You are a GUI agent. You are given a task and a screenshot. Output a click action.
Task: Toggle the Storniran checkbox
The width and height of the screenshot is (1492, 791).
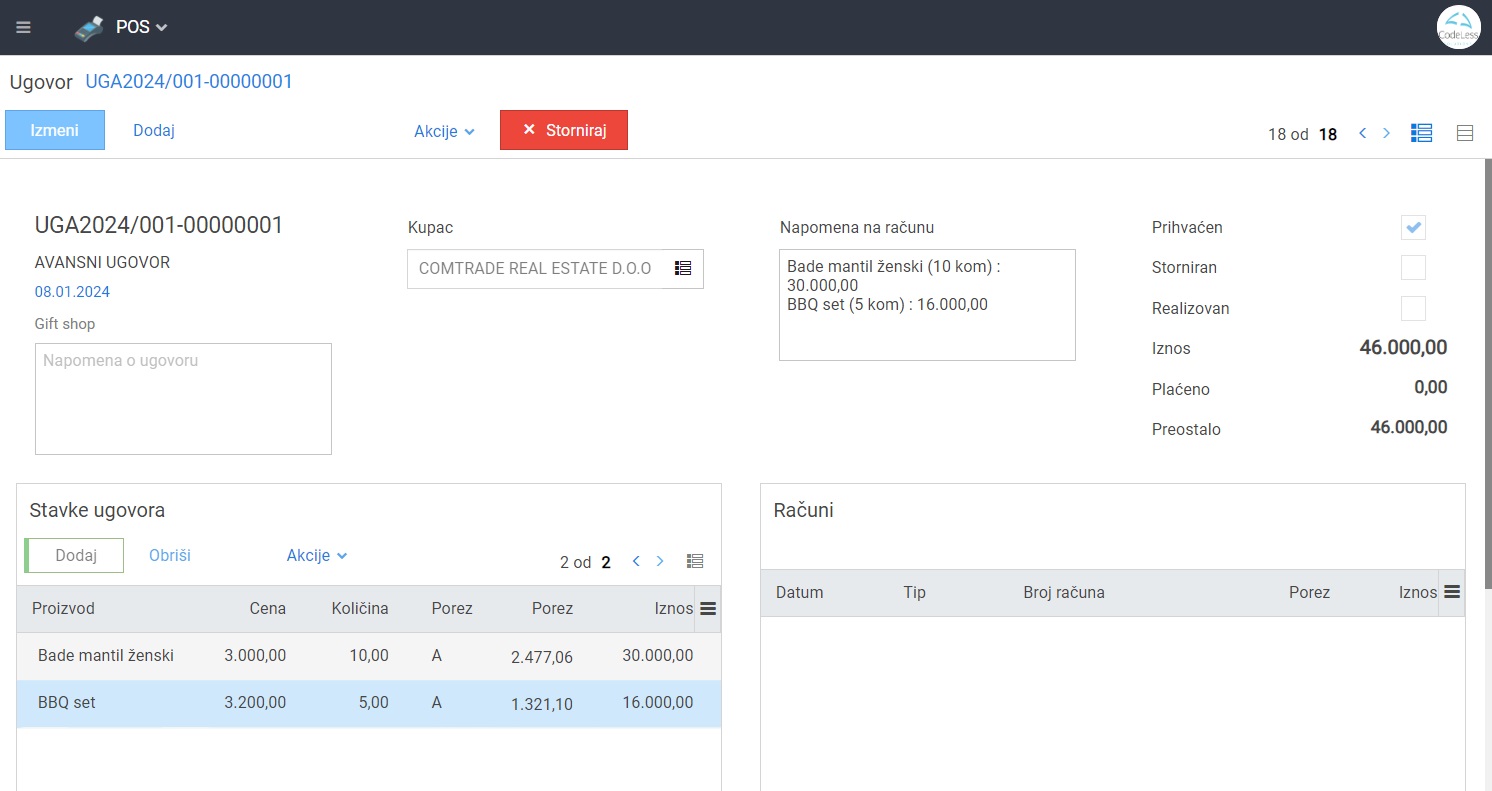point(1413,268)
